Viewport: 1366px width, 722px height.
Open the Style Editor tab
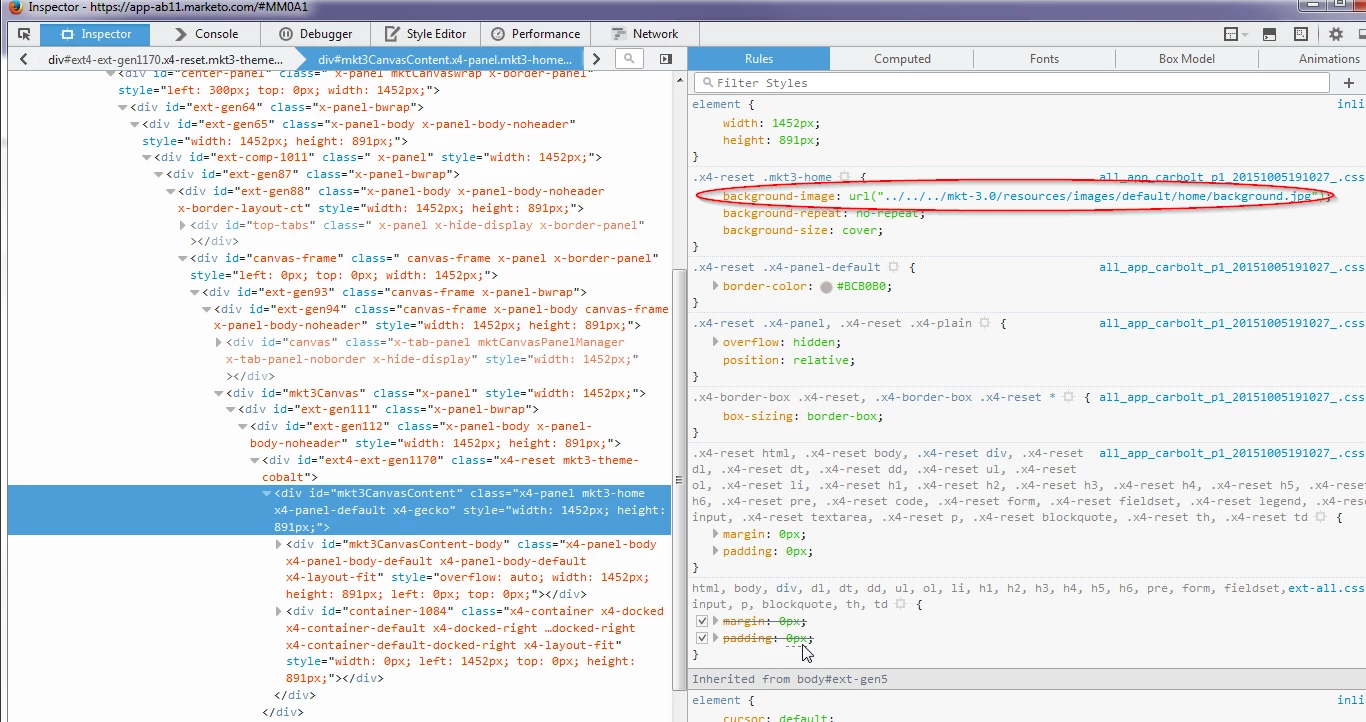tap(425, 34)
